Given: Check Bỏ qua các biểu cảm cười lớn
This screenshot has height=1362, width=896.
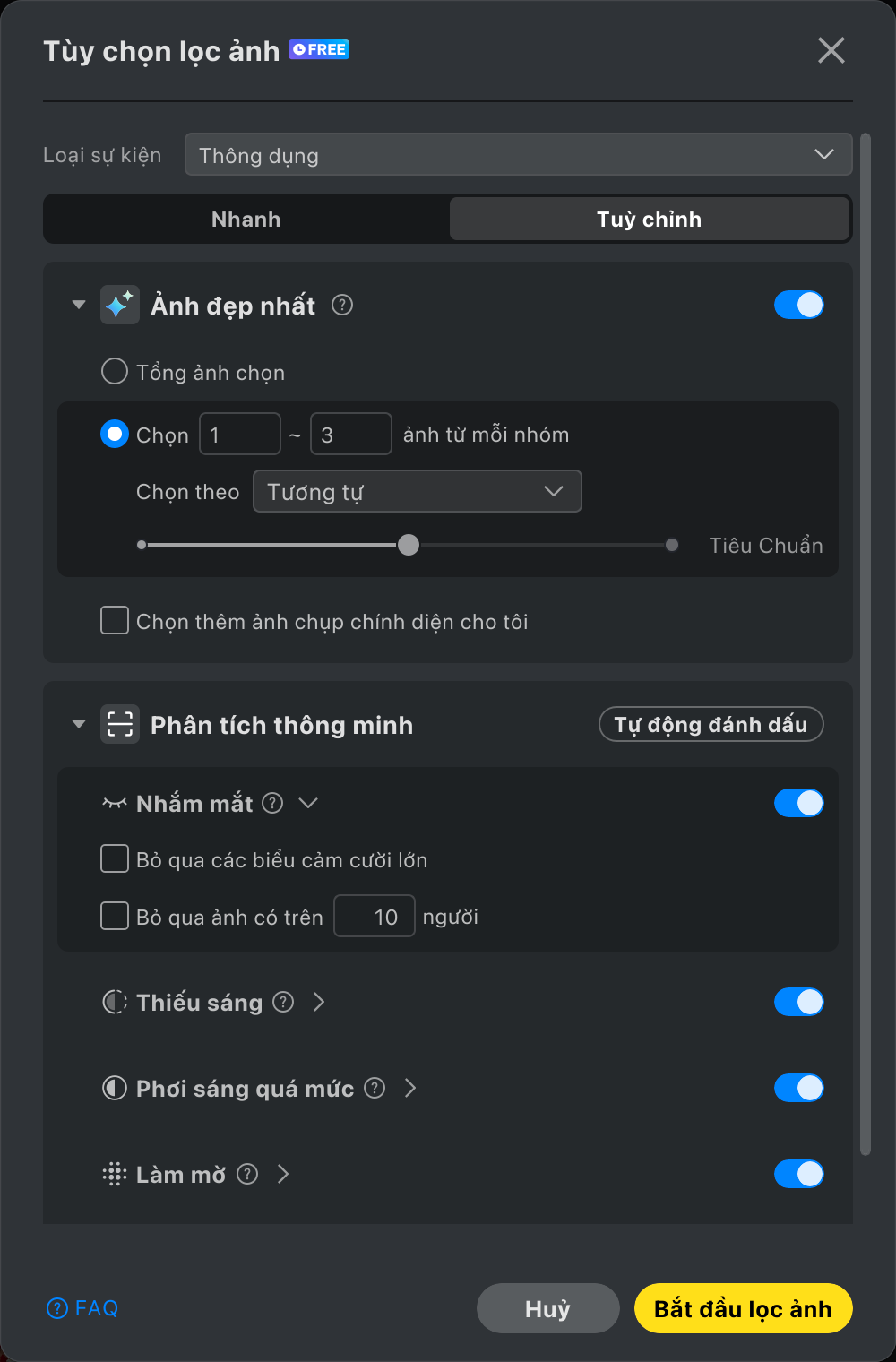Looking at the screenshot, I should (115, 858).
